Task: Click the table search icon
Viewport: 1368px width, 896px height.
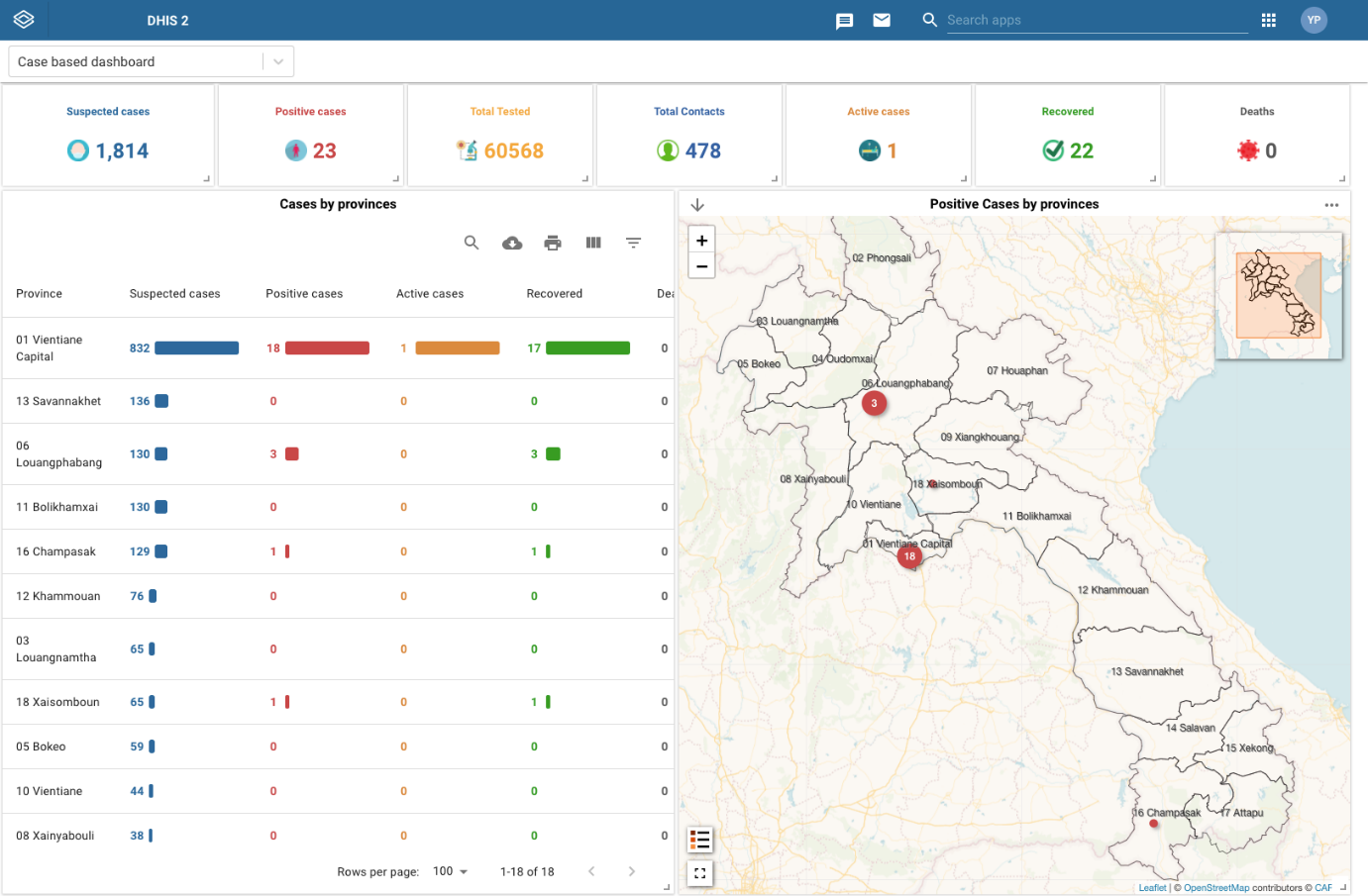Action: pyautogui.click(x=472, y=243)
